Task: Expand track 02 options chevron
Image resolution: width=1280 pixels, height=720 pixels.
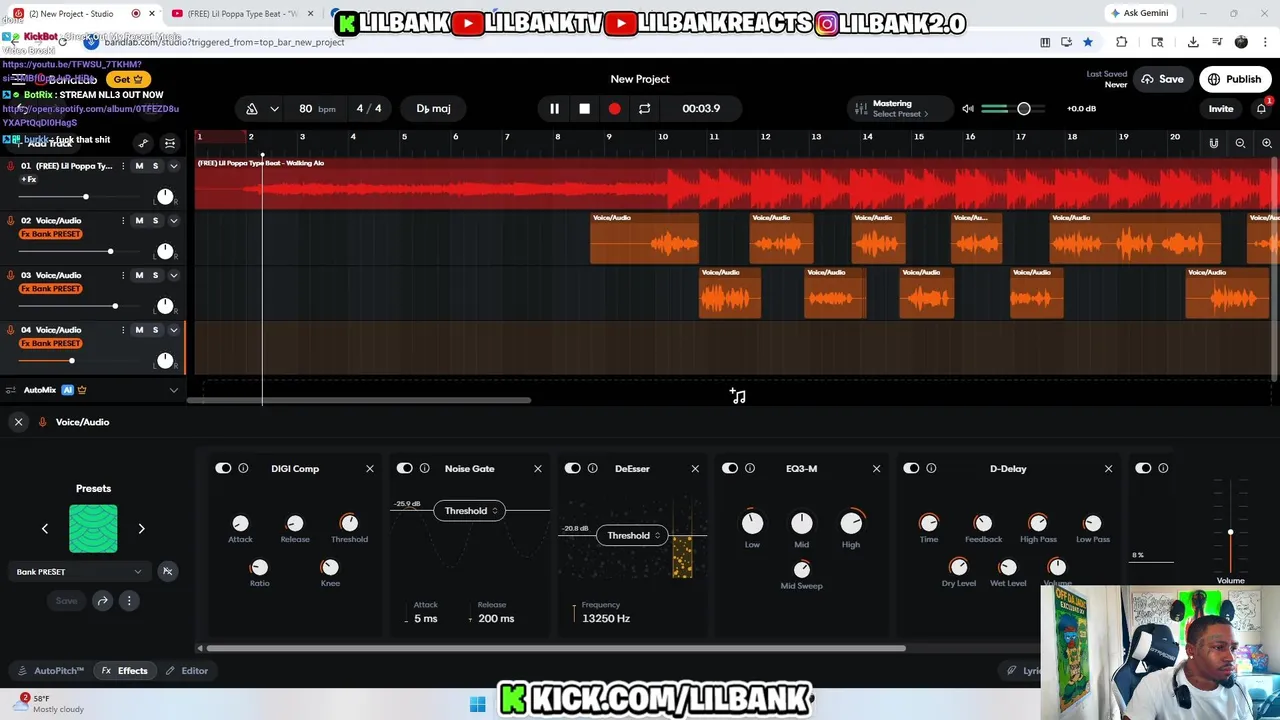Action: 173,220
